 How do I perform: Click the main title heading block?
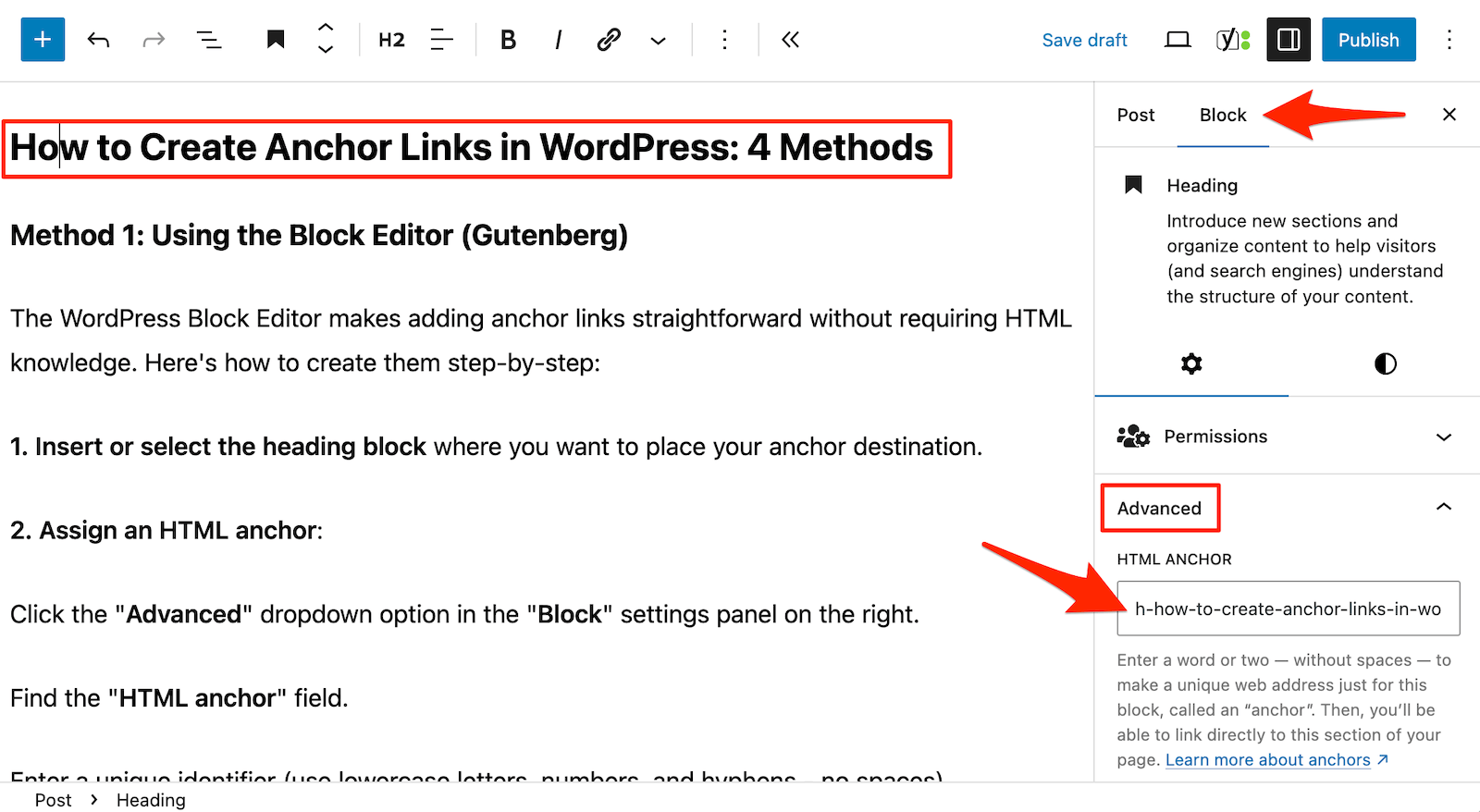pyautogui.click(x=472, y=148)
